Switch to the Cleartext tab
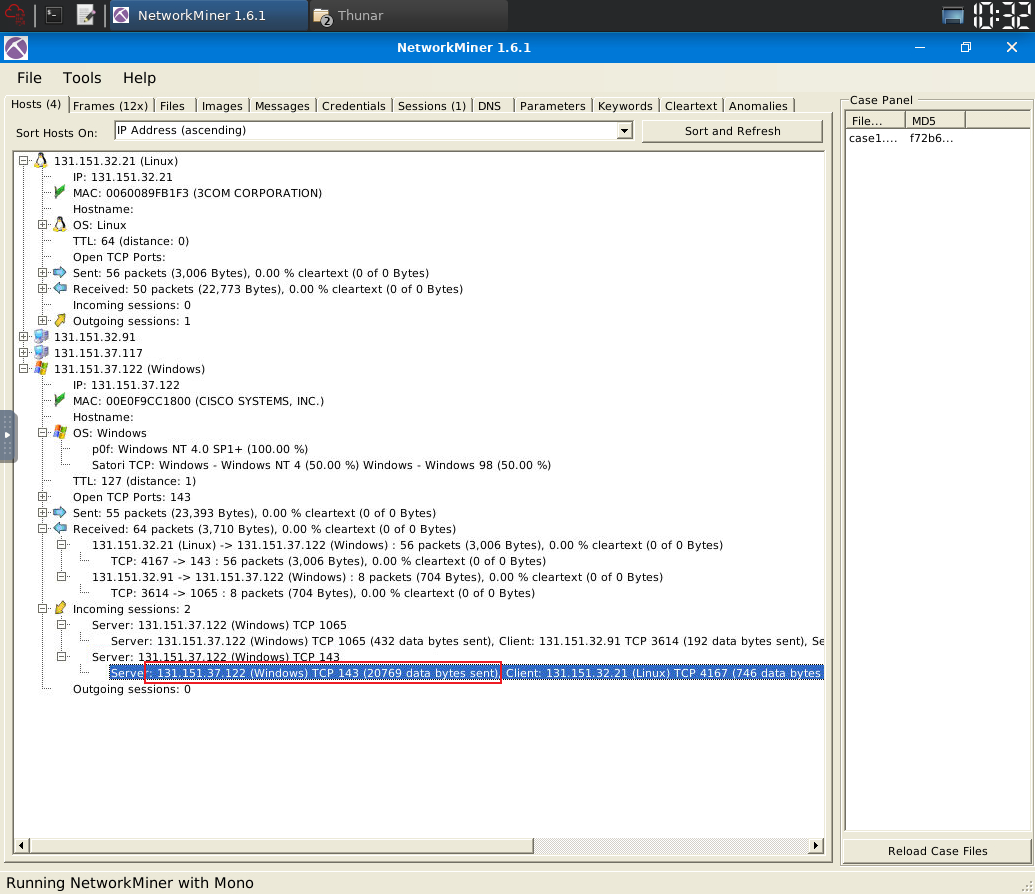 690,106
